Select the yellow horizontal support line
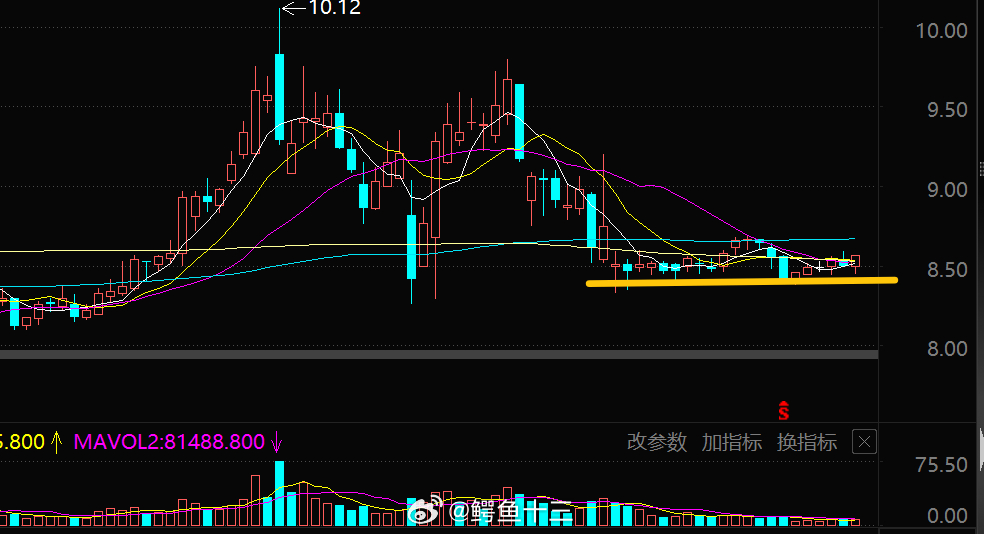984x534 pixels. coord(742,282)
